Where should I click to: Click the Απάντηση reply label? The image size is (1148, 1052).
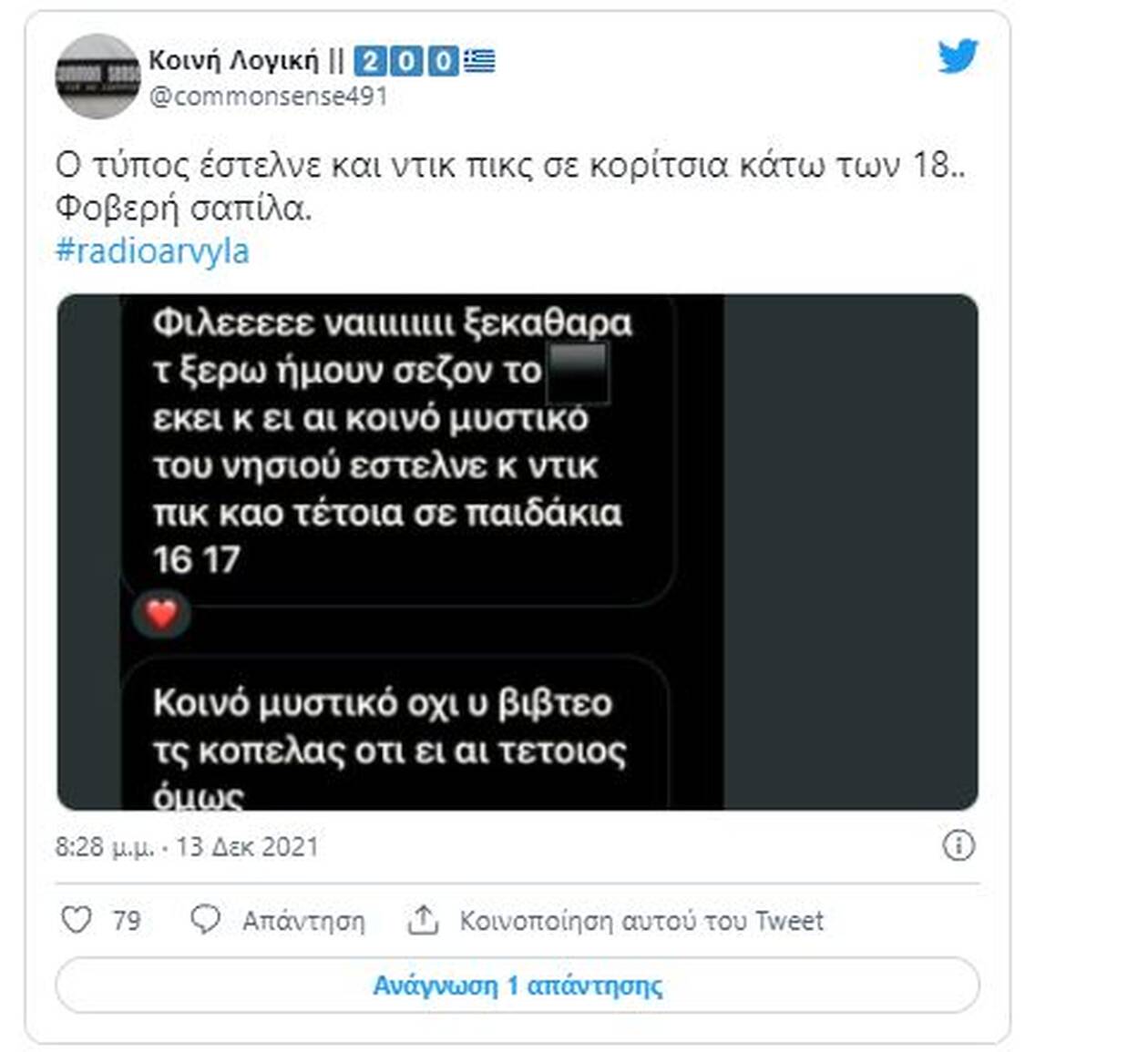coord(303,921)
